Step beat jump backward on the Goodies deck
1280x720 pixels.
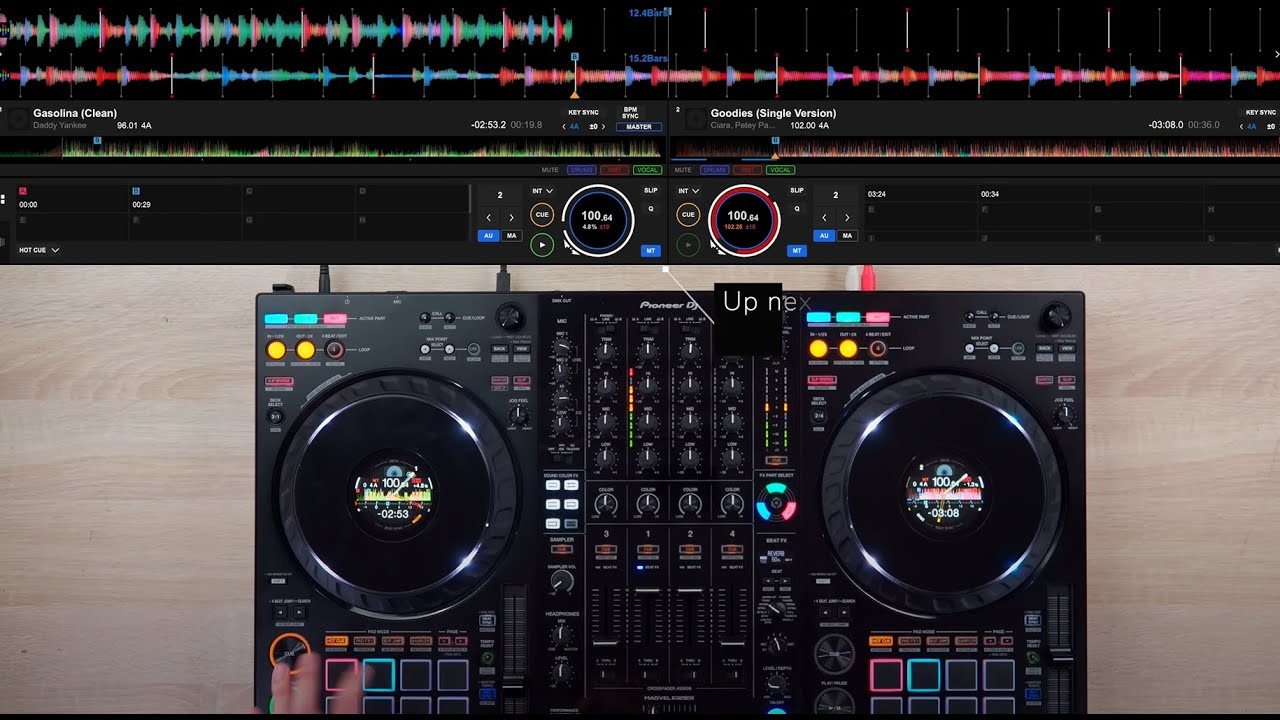point(825,217)
